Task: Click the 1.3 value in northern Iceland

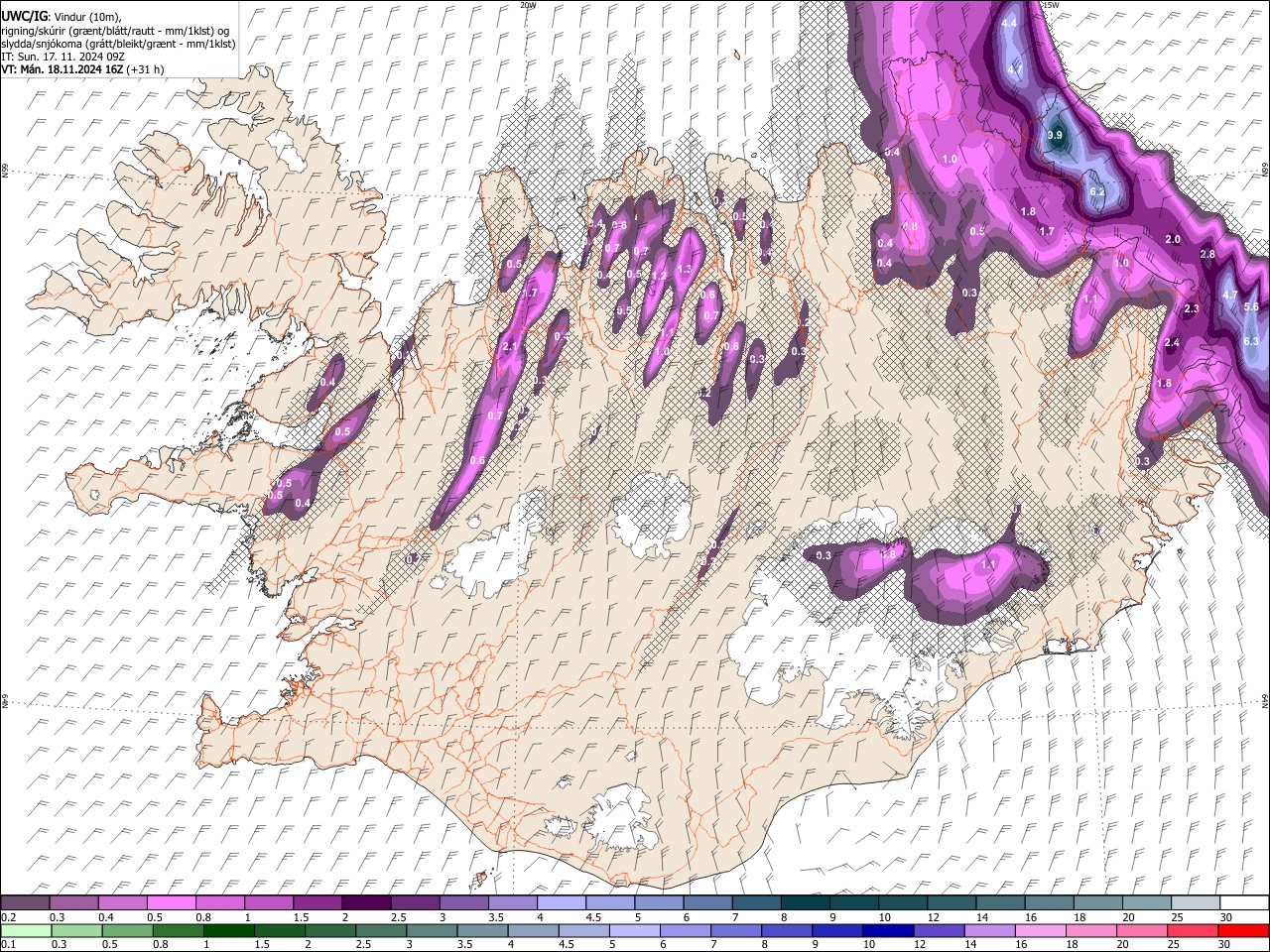Action: (x=684, y=270)
